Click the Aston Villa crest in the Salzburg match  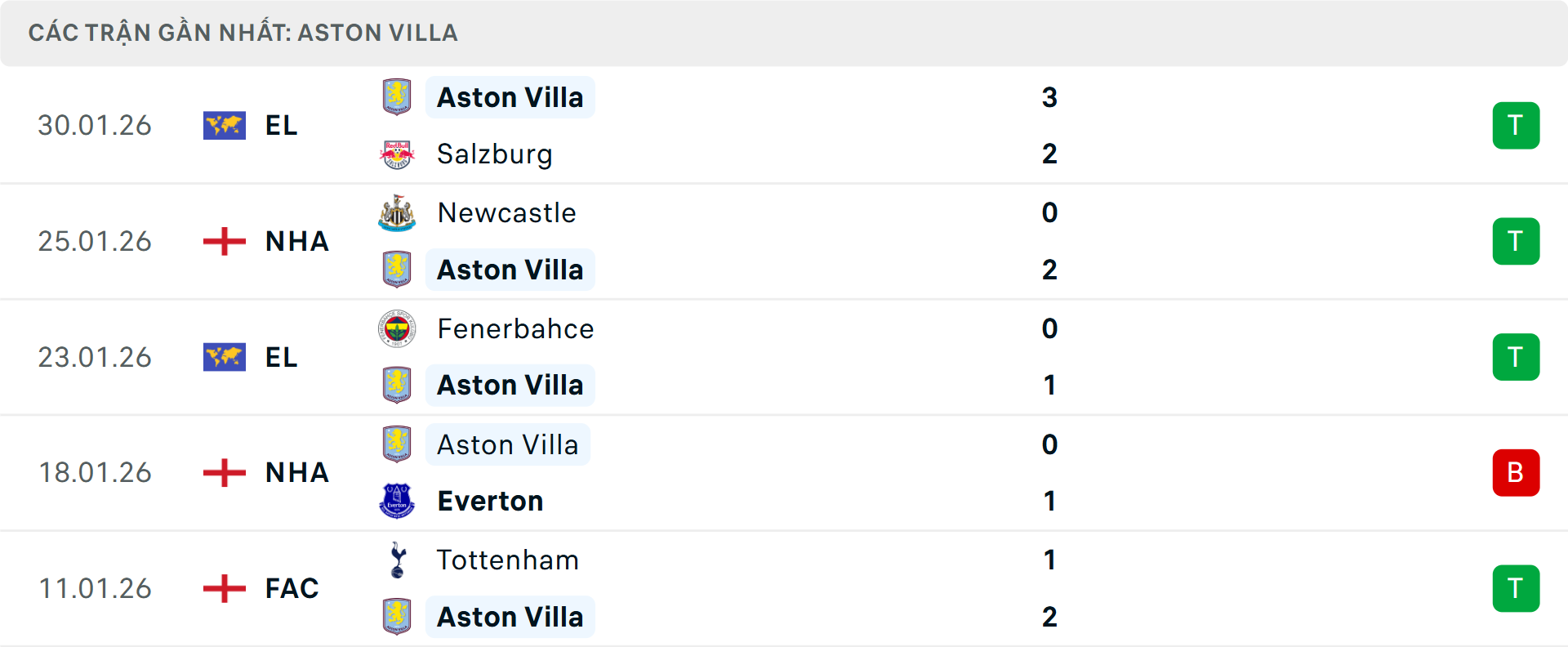[398, 96]
